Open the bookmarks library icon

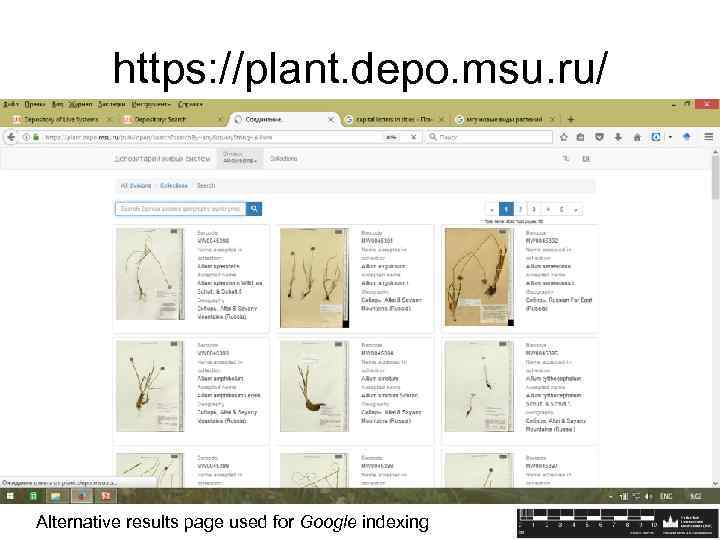click(580, 137)
